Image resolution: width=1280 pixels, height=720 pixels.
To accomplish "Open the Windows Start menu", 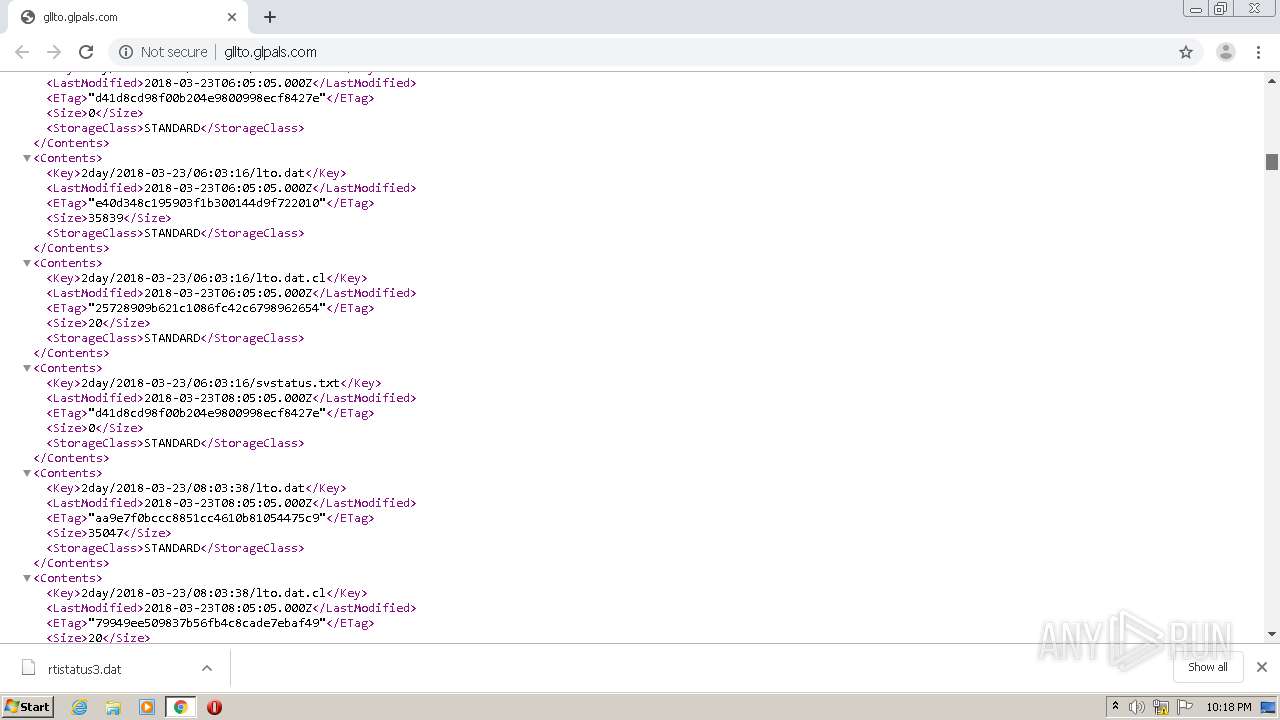I will 28,707.
